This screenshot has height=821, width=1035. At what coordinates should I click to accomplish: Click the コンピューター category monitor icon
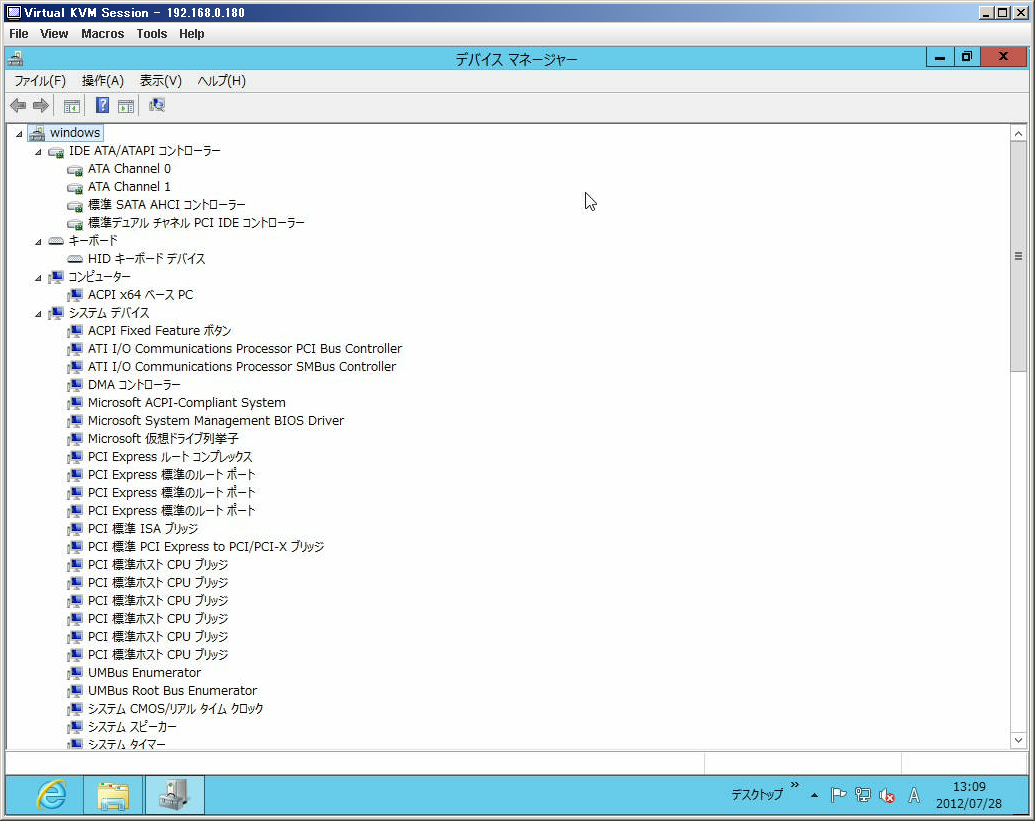[57, 277]
